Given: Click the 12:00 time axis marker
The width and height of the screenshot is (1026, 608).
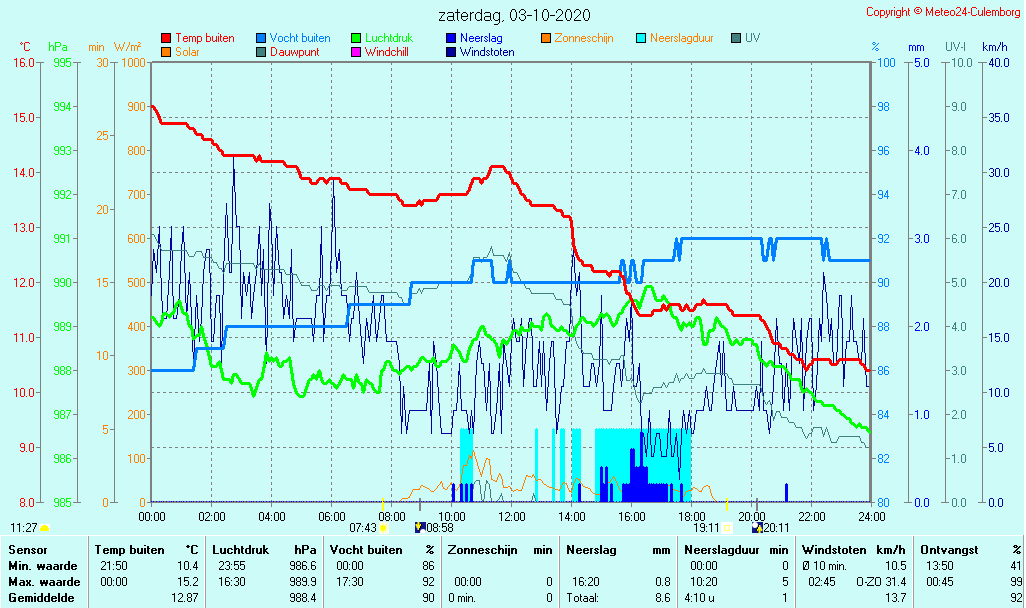Looking at the screenshot, I should click(x=512, y=516).
